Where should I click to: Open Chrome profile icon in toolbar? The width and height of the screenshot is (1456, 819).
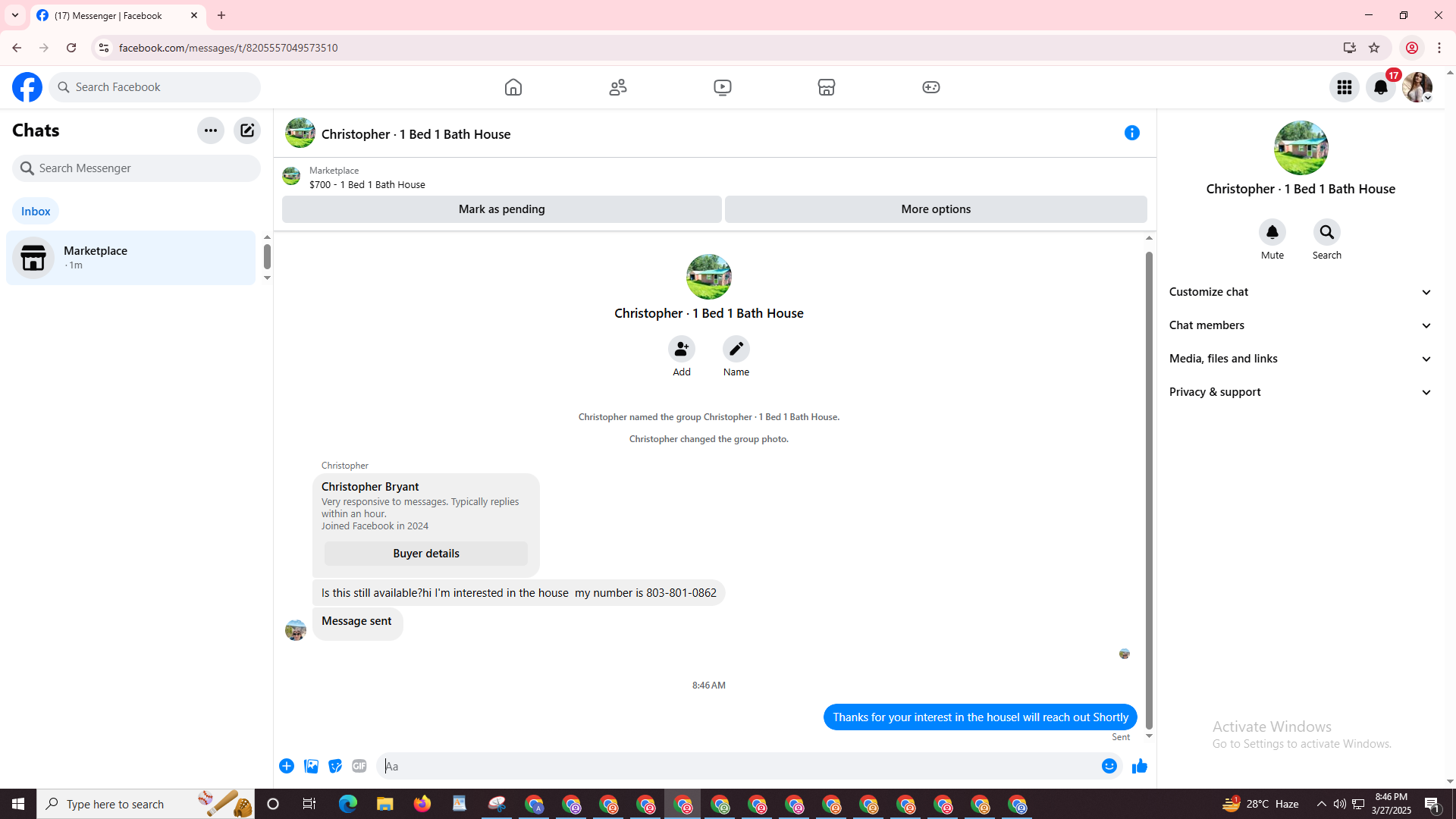(1412, 48)
